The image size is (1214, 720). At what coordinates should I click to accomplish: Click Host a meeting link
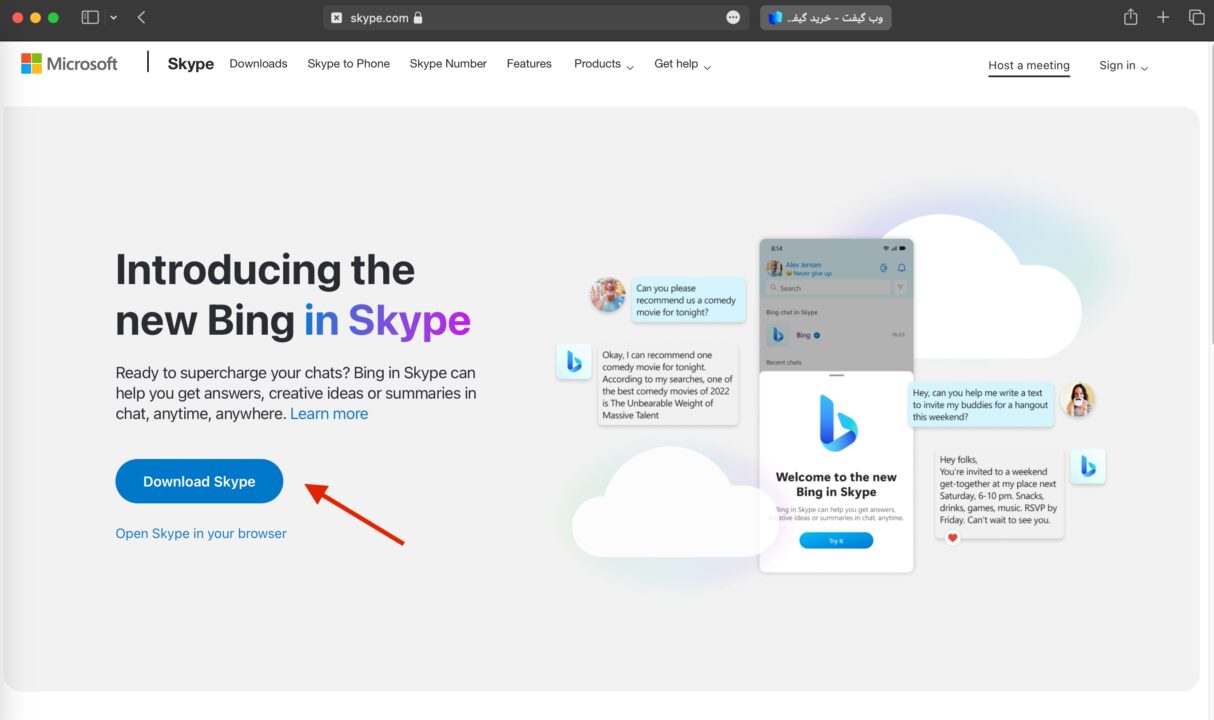click(1029, 65)
